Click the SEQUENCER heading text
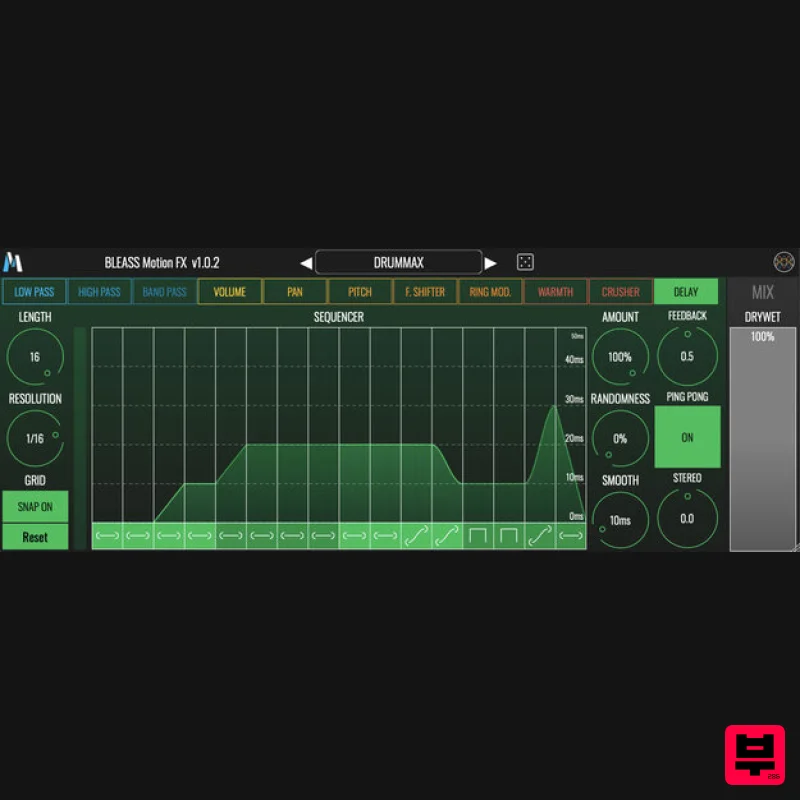 click(339, 317)
